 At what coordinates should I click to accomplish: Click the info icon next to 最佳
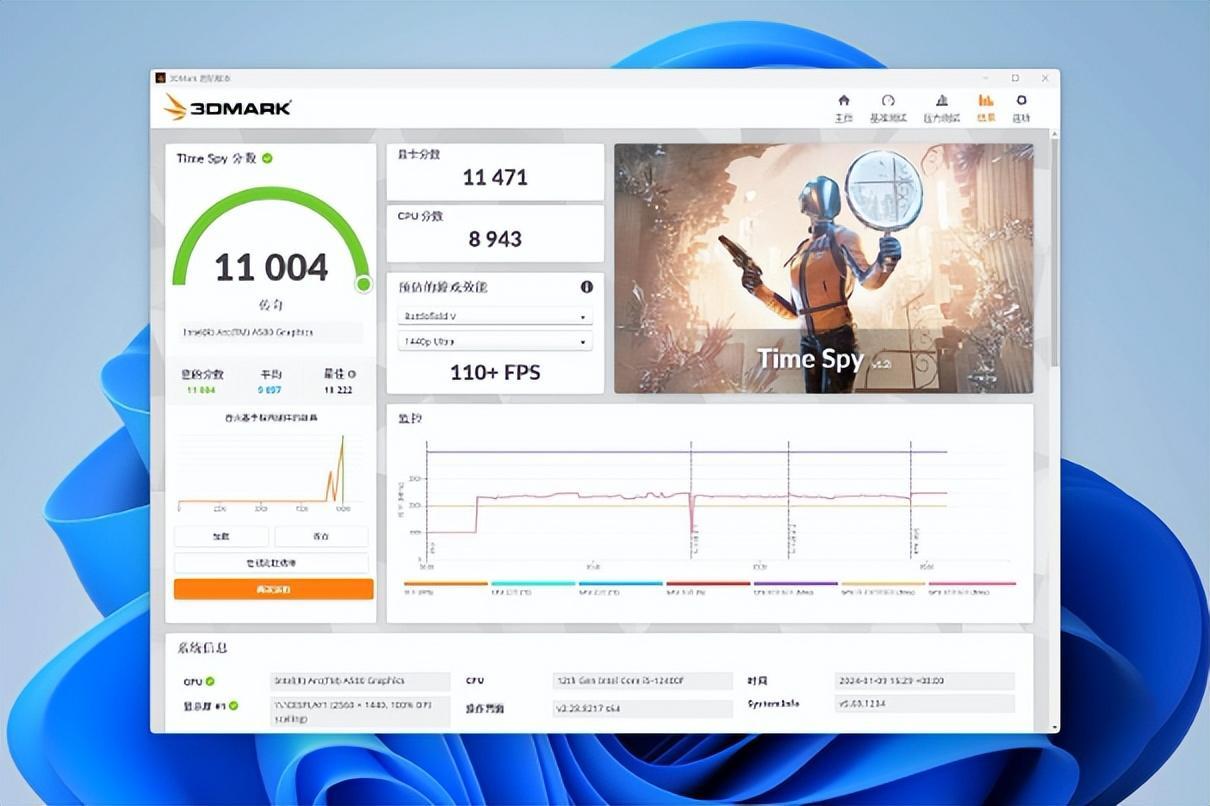pyautogui.click(x=351, y=374)
